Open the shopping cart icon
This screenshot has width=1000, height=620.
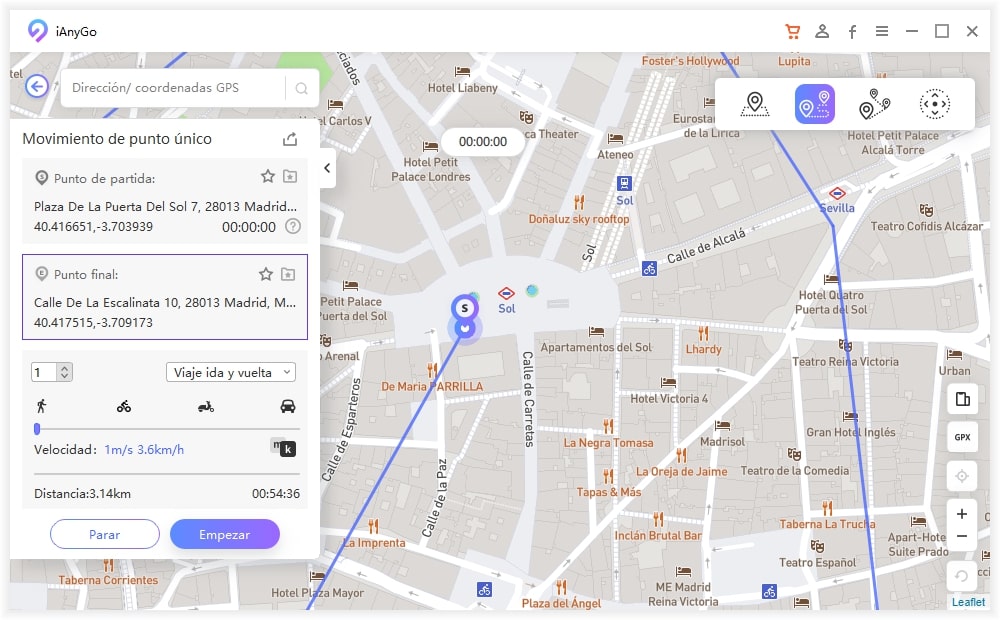coord(792,31)
